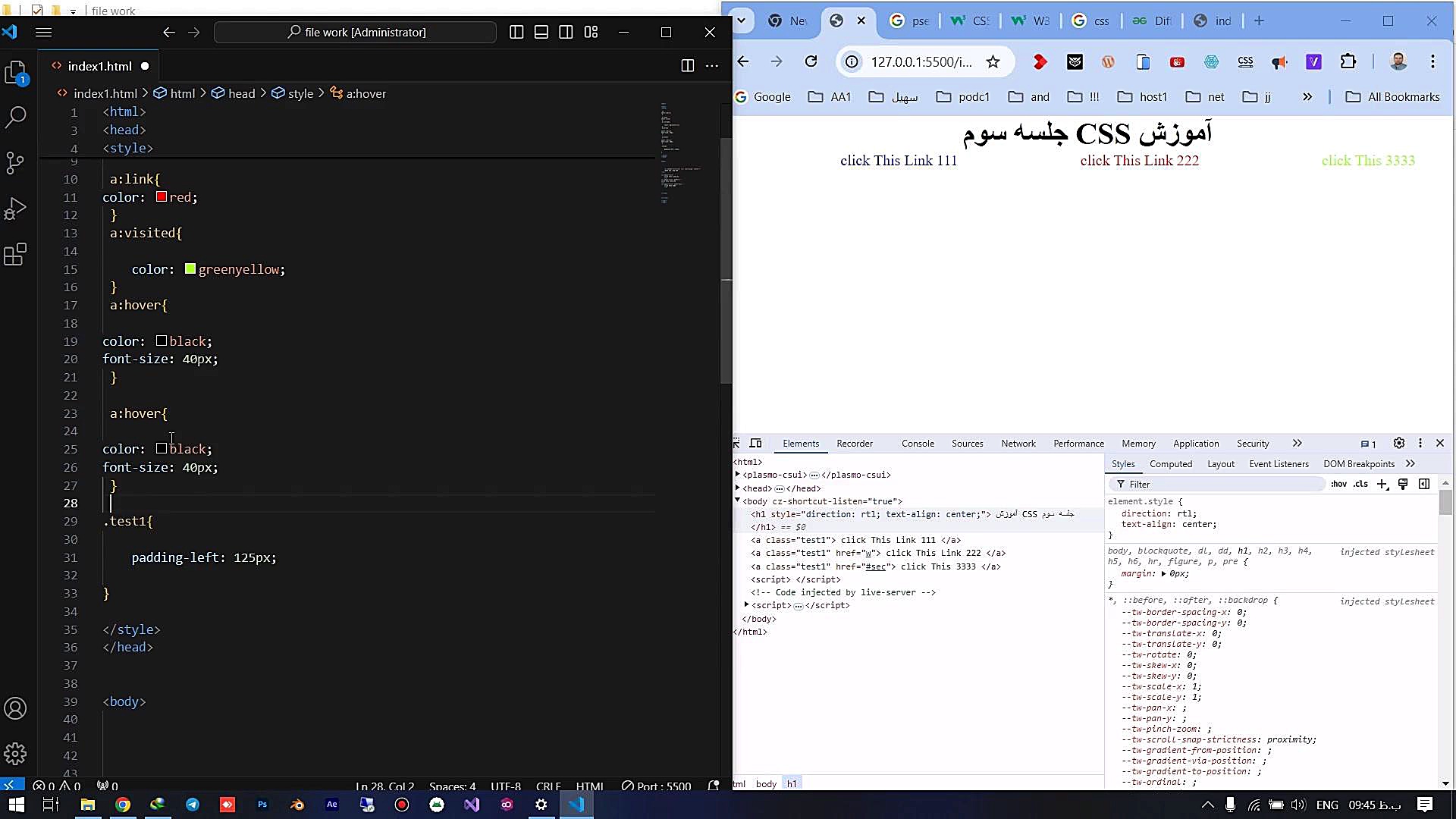
Task: Expand the plasmo-csui node
Action: tap(738, 475)
